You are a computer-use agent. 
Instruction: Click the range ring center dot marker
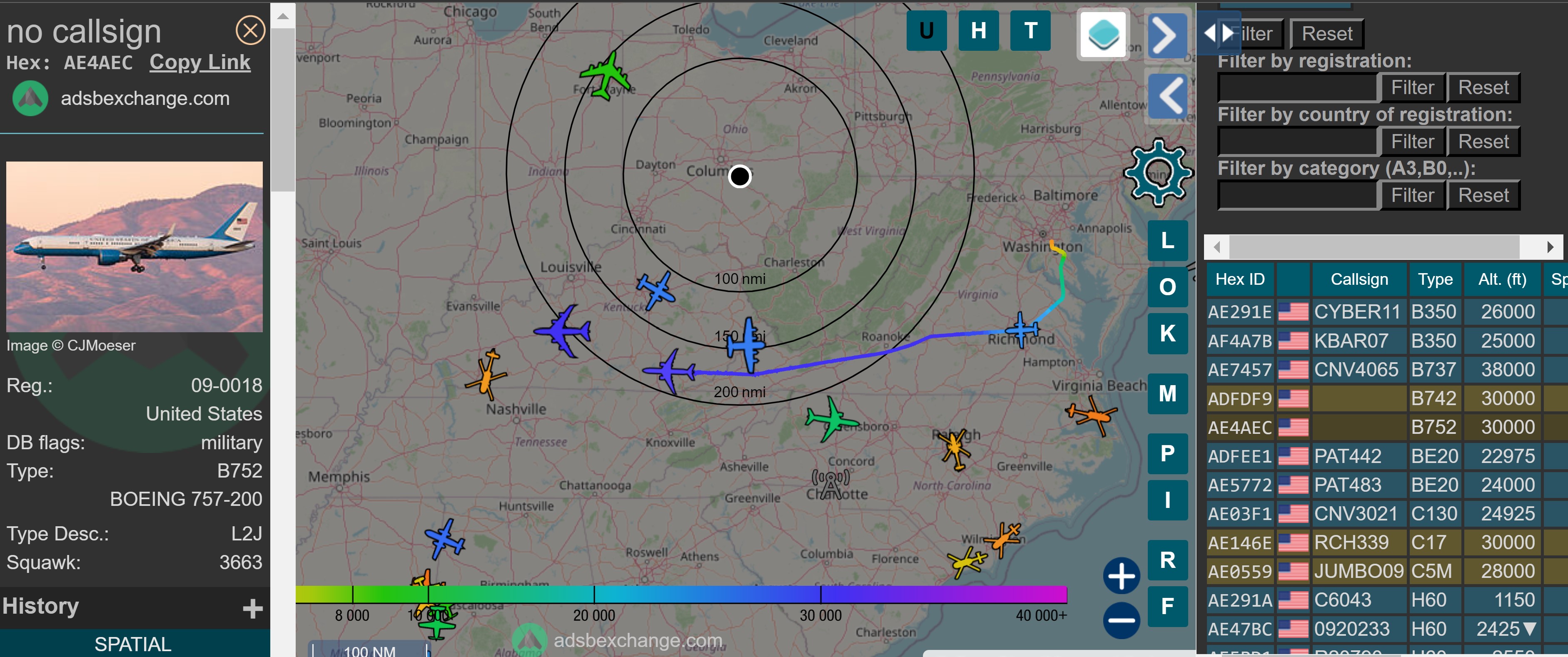click(740, 177)
